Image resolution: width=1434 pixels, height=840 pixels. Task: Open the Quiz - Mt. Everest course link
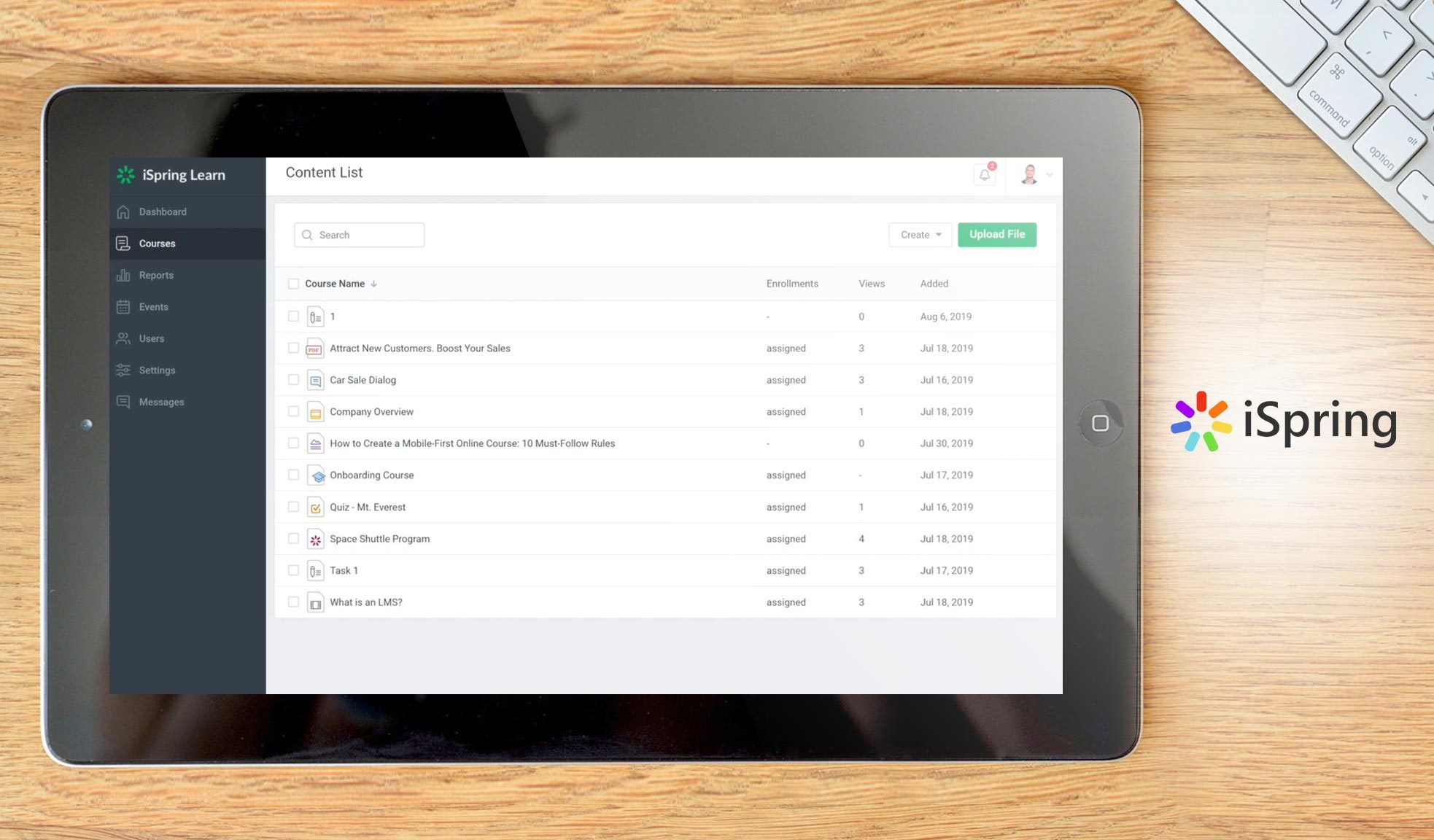[x=367, y=507]
